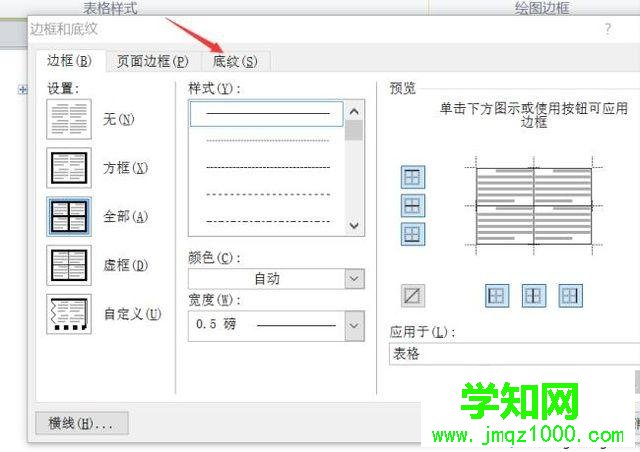Click the 0.5 磅 width value
The image size is (640, 452).
tap(216, 325)
